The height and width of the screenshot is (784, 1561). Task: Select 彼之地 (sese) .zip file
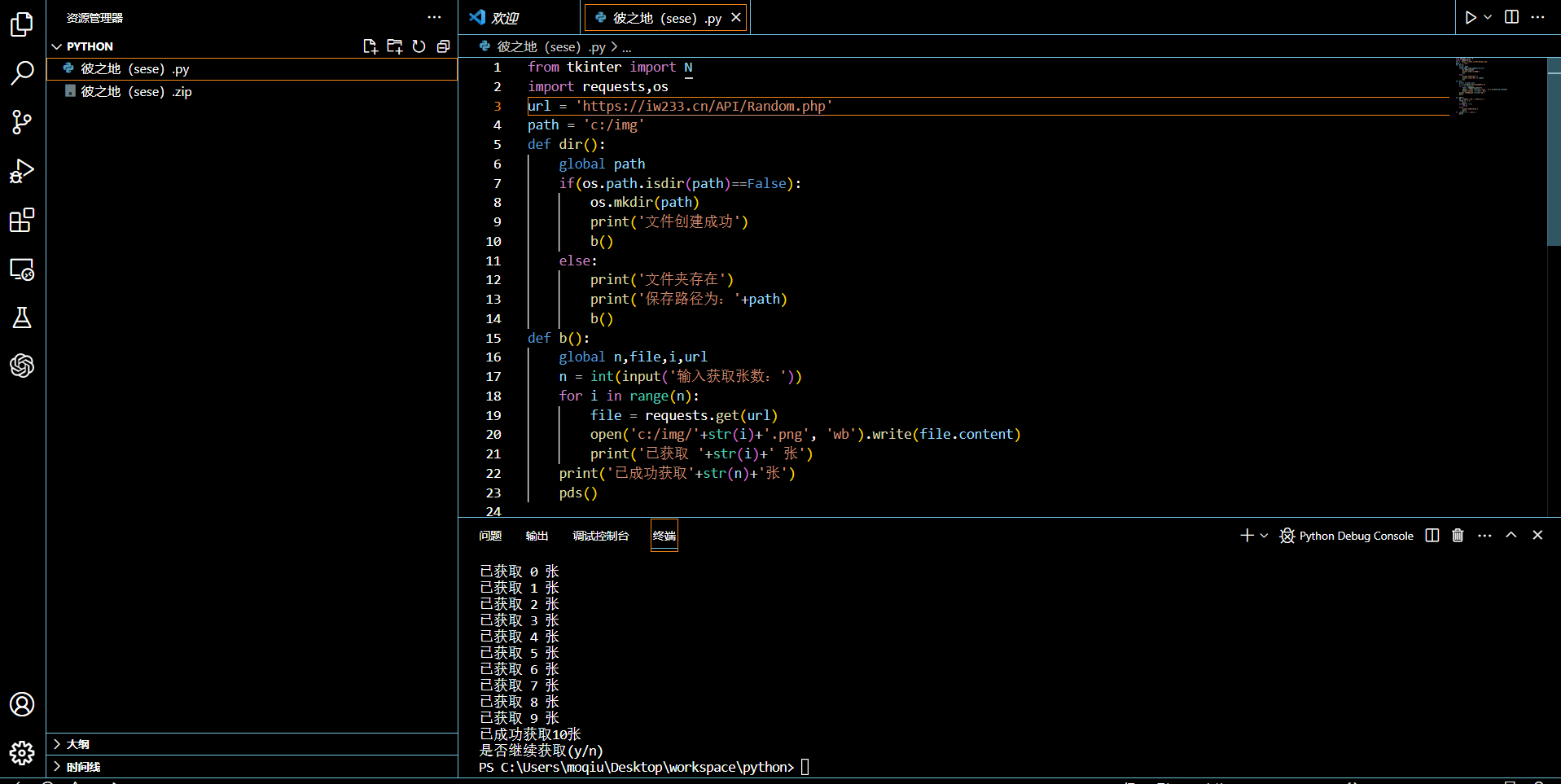click(x=252, y=92)
